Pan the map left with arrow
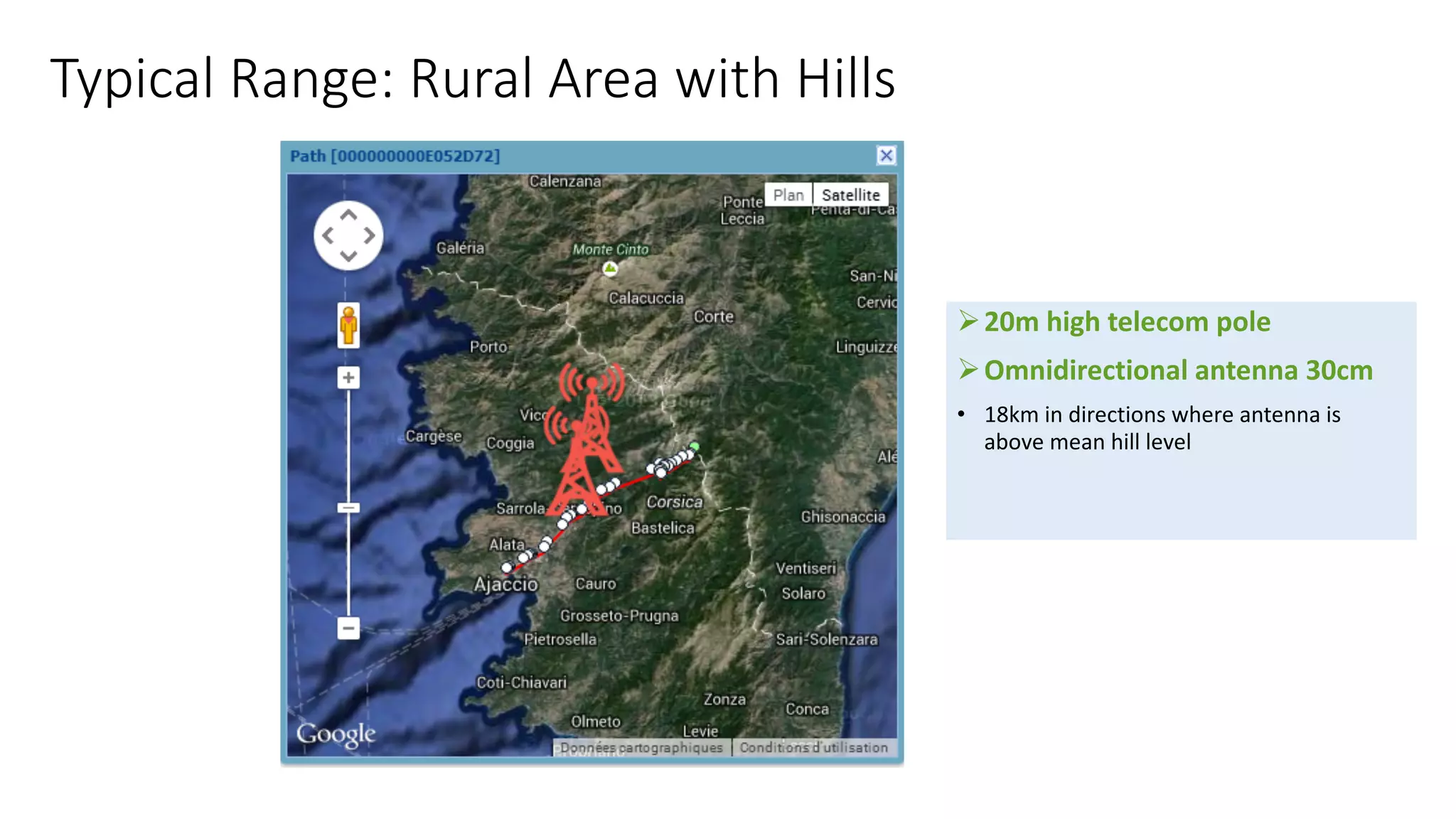 328,235
